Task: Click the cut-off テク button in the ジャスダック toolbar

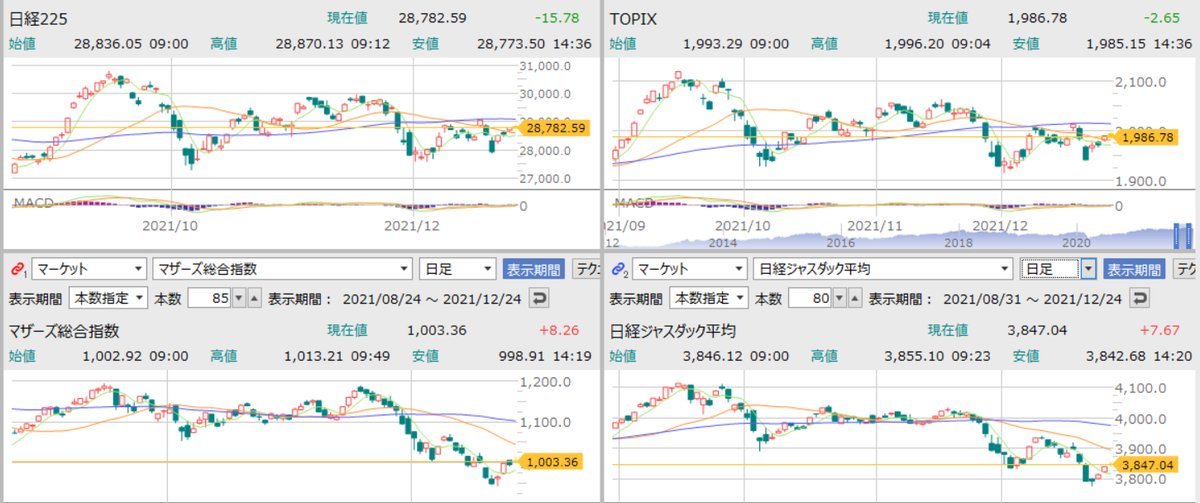Action: click(1186, 269)
